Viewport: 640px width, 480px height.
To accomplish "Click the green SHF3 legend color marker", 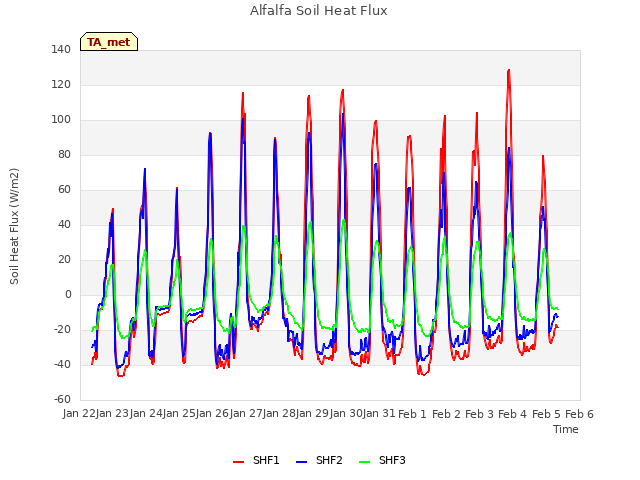I will [x=364, y=462].
